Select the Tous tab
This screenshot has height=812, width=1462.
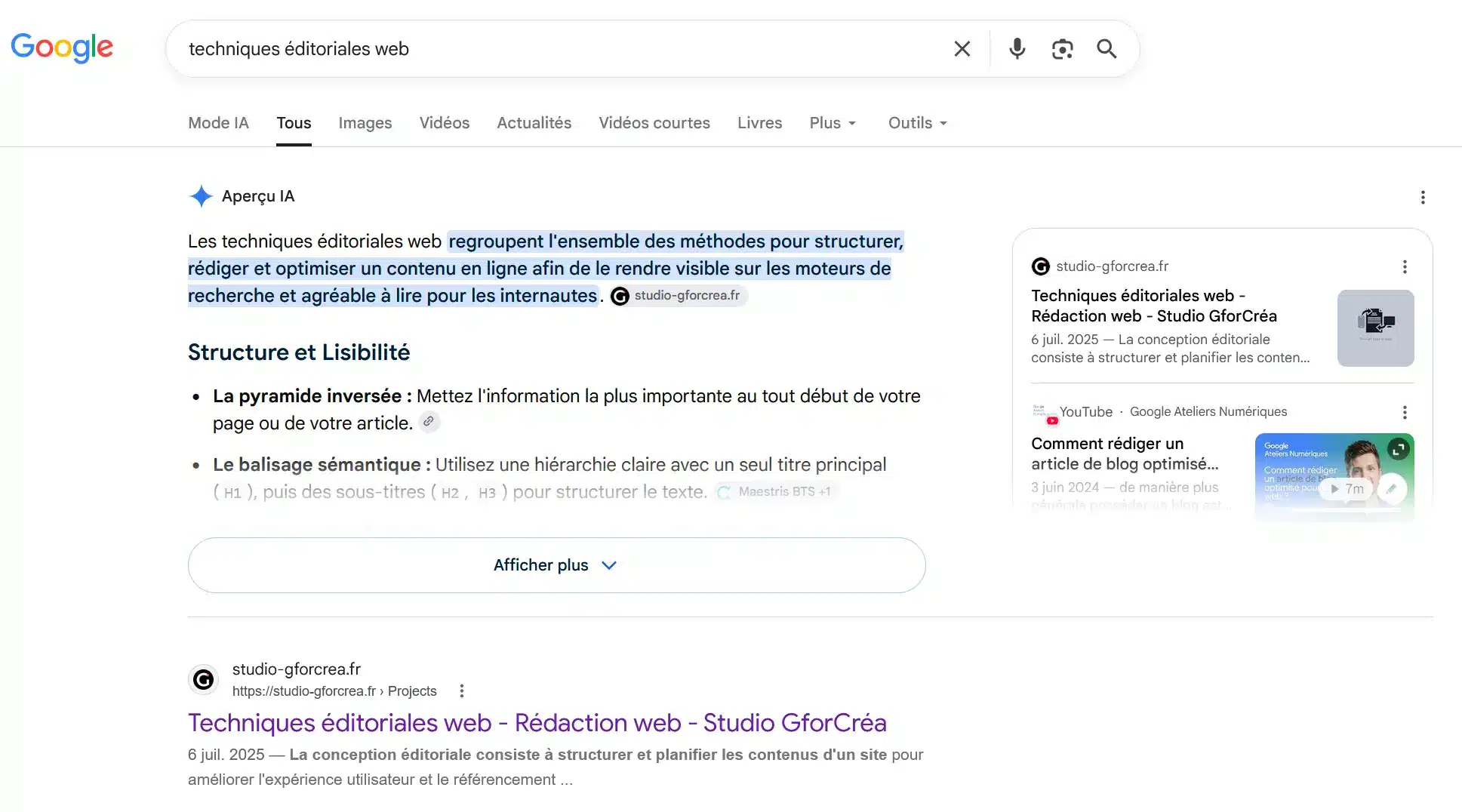(x=294, y=123)
